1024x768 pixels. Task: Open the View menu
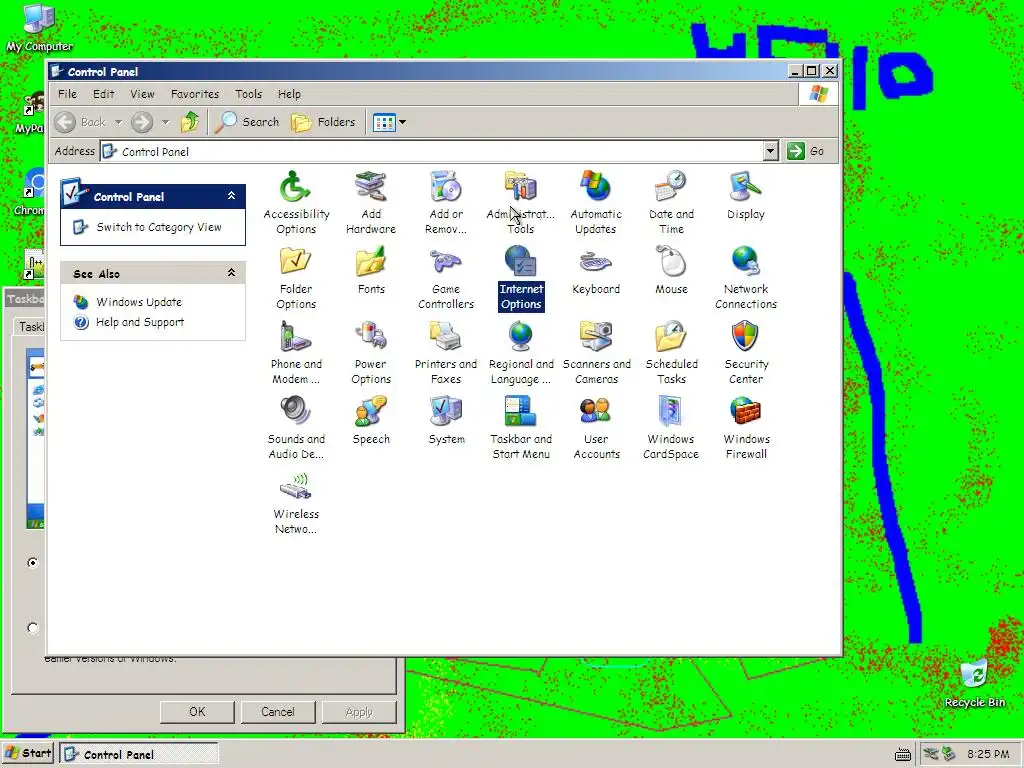[142, 94]
